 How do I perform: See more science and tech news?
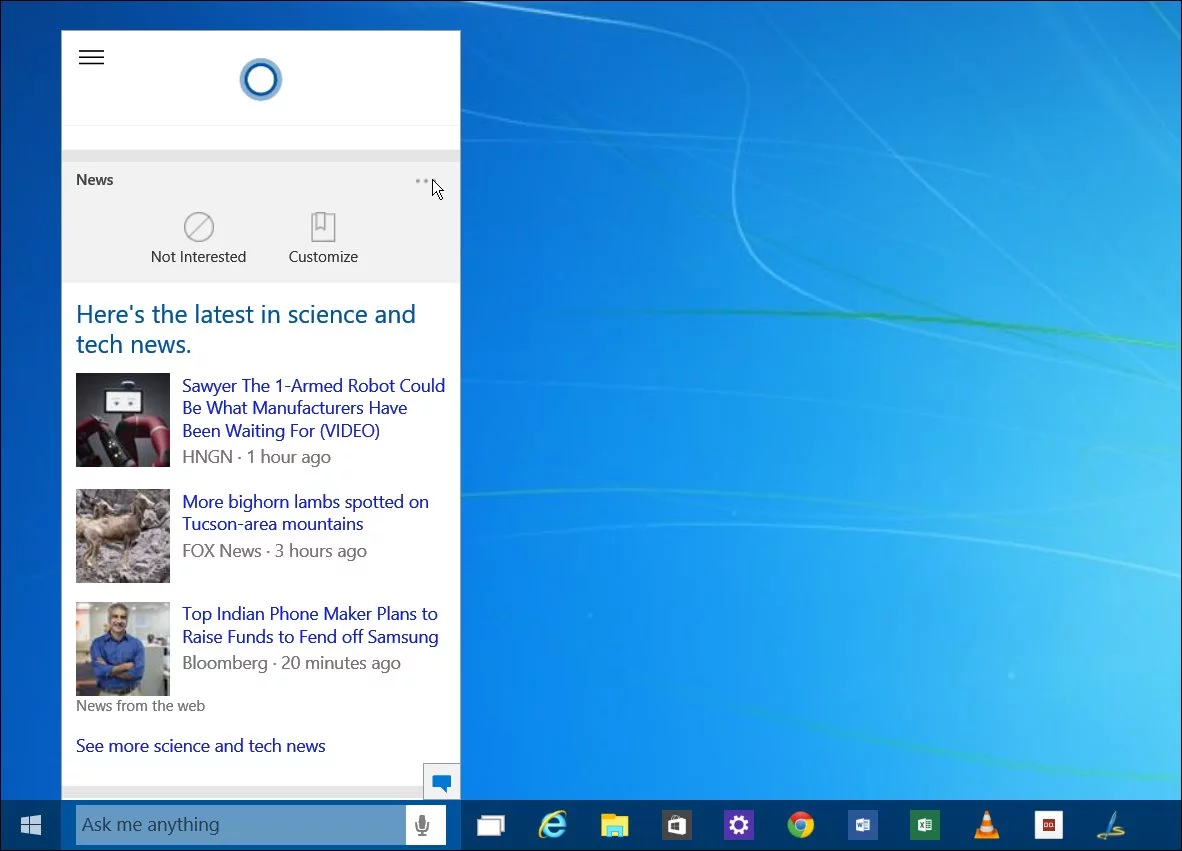(201, 745)
